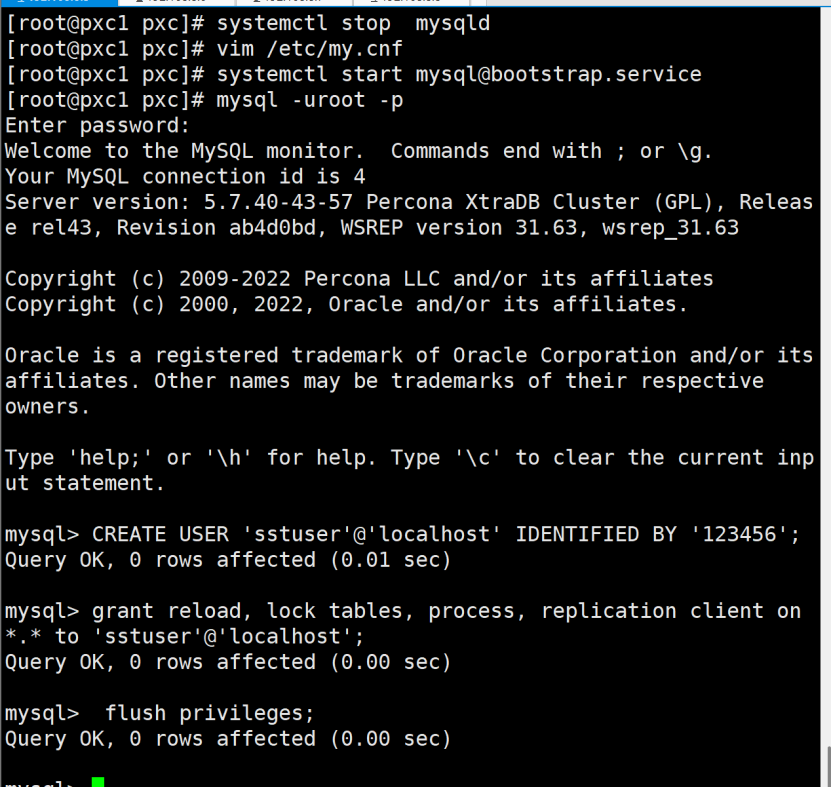Click 'Your MySQL connection id is 4' line
The width and height of the screenshot is (831, 787).
tap(185, 176)
